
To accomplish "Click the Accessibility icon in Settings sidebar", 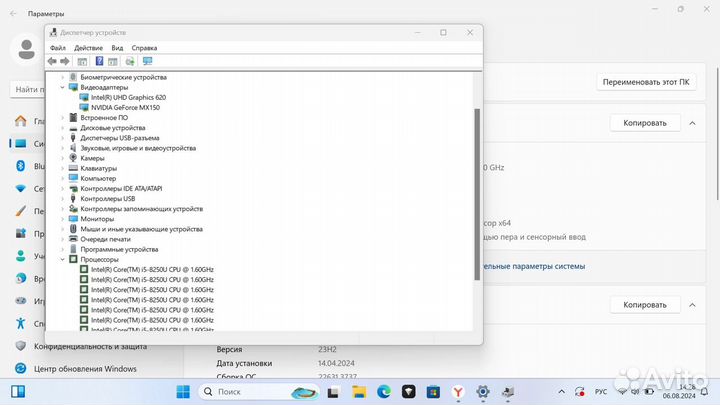I will pos(21,323).
